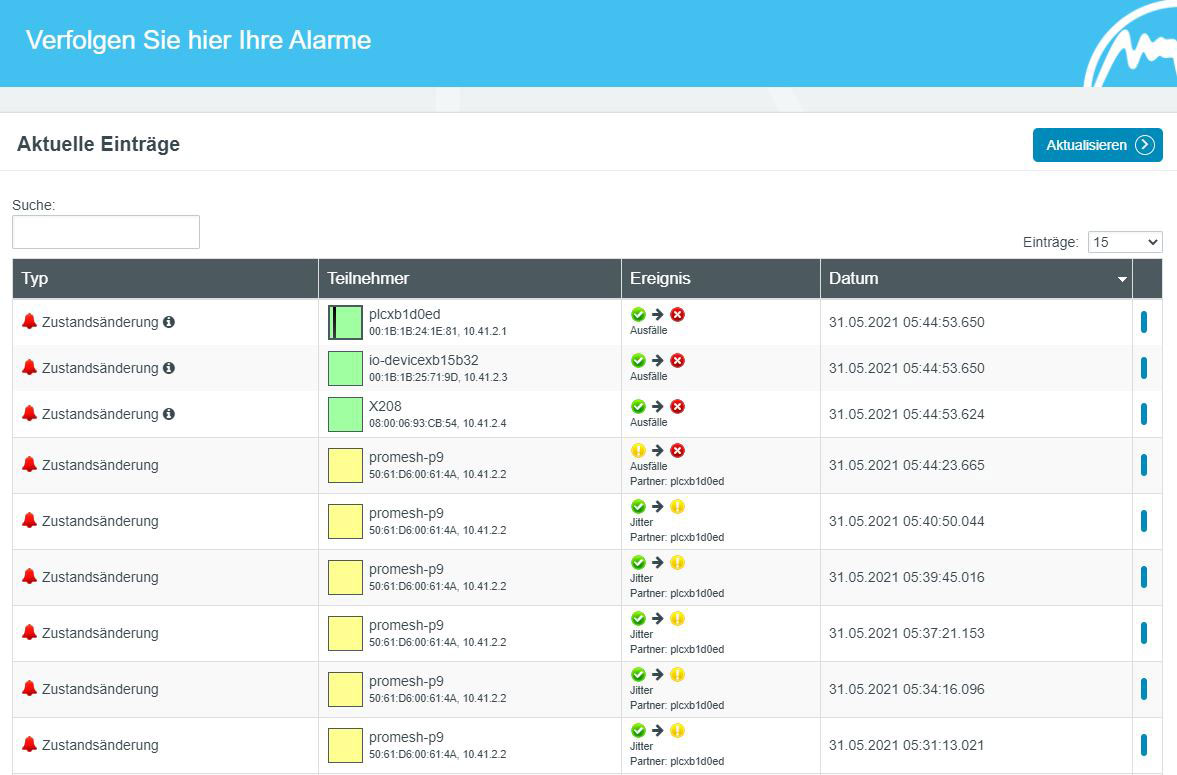The height and width of the screenshot is (775, 1177).
Task: Sort by the Ereignis column header
Action: pos(660,279)
